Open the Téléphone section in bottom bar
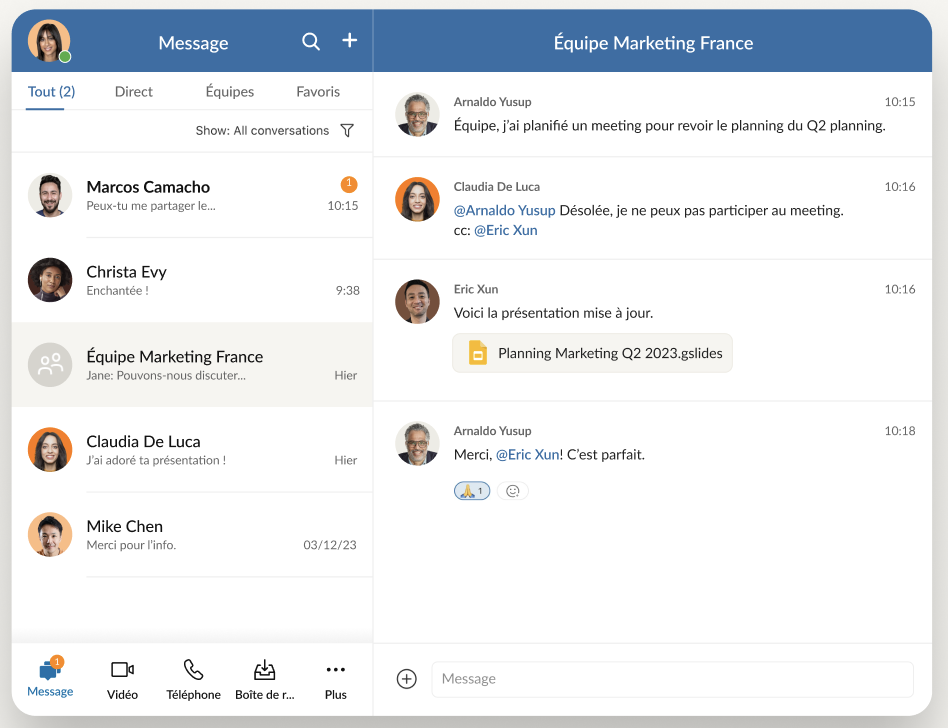 tap(193, 679)
